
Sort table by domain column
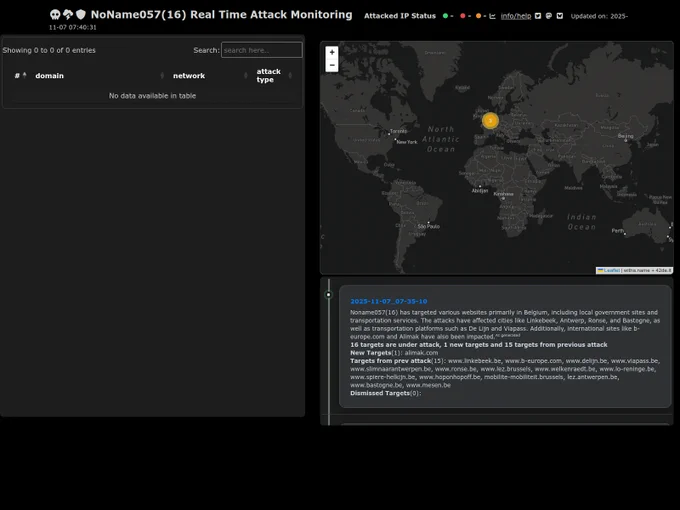click(x=99, y=75)
